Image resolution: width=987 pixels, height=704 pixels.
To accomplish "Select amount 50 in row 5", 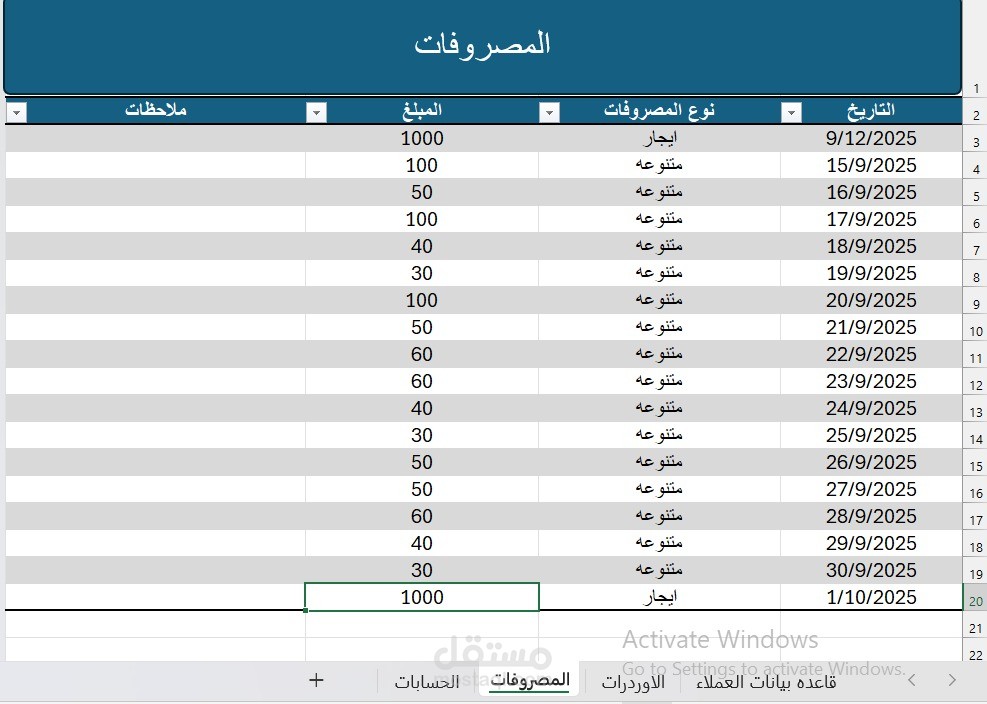I will tap(422, 193).
